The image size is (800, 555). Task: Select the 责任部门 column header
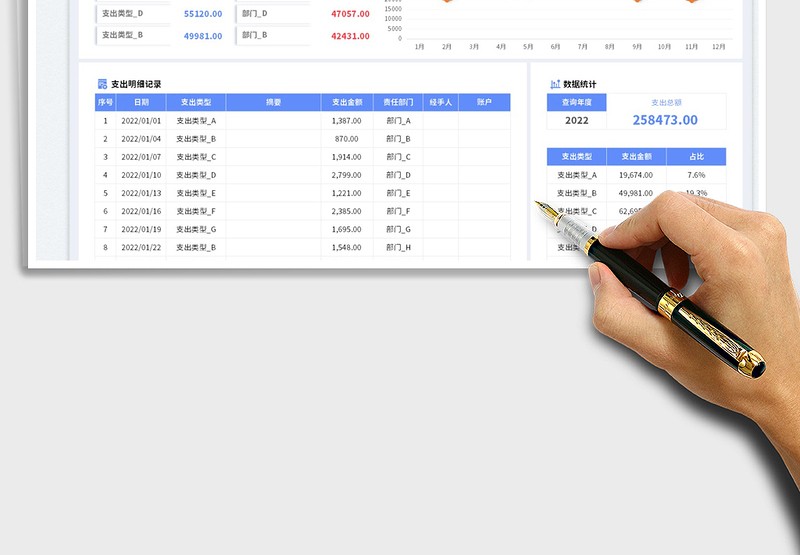click(x=398, y=103)
